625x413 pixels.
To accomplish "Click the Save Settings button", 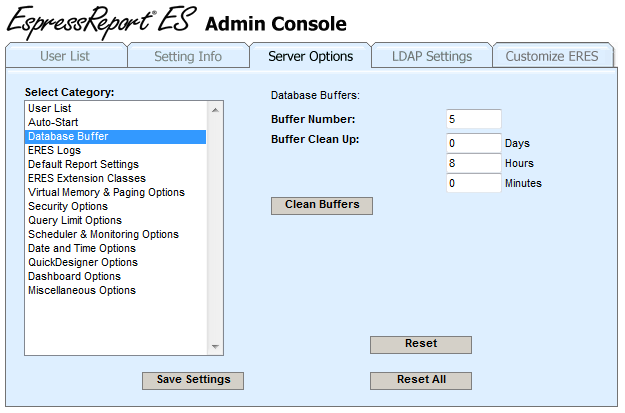I will 193,381.
